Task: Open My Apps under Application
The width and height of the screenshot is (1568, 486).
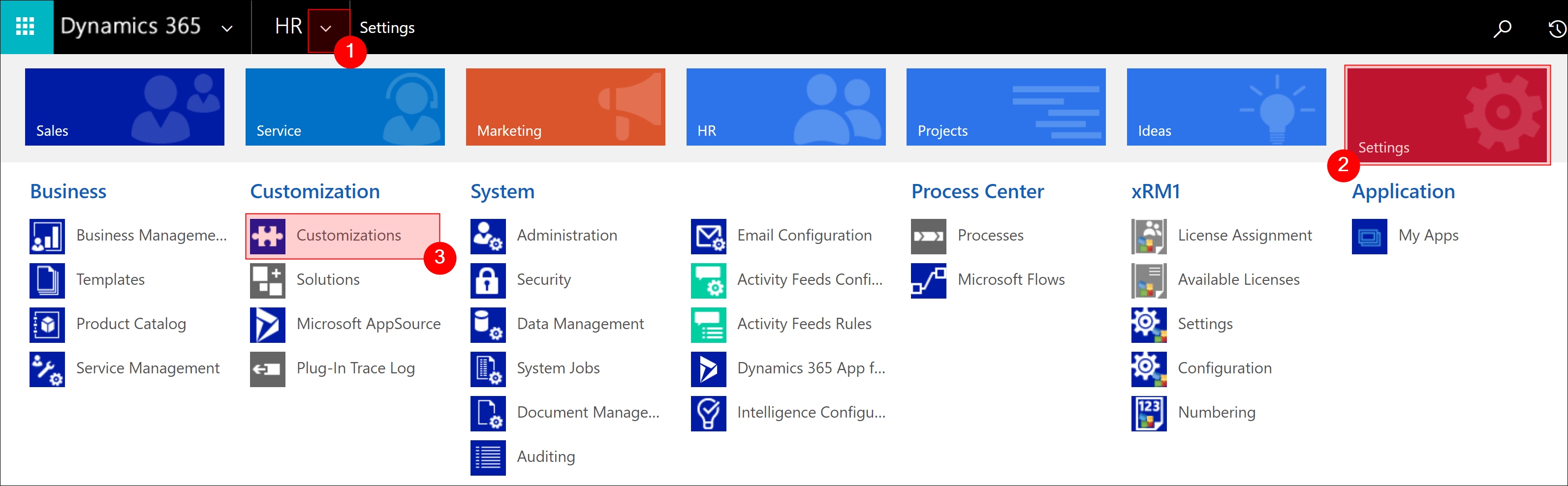Action: coord(1427,236)
